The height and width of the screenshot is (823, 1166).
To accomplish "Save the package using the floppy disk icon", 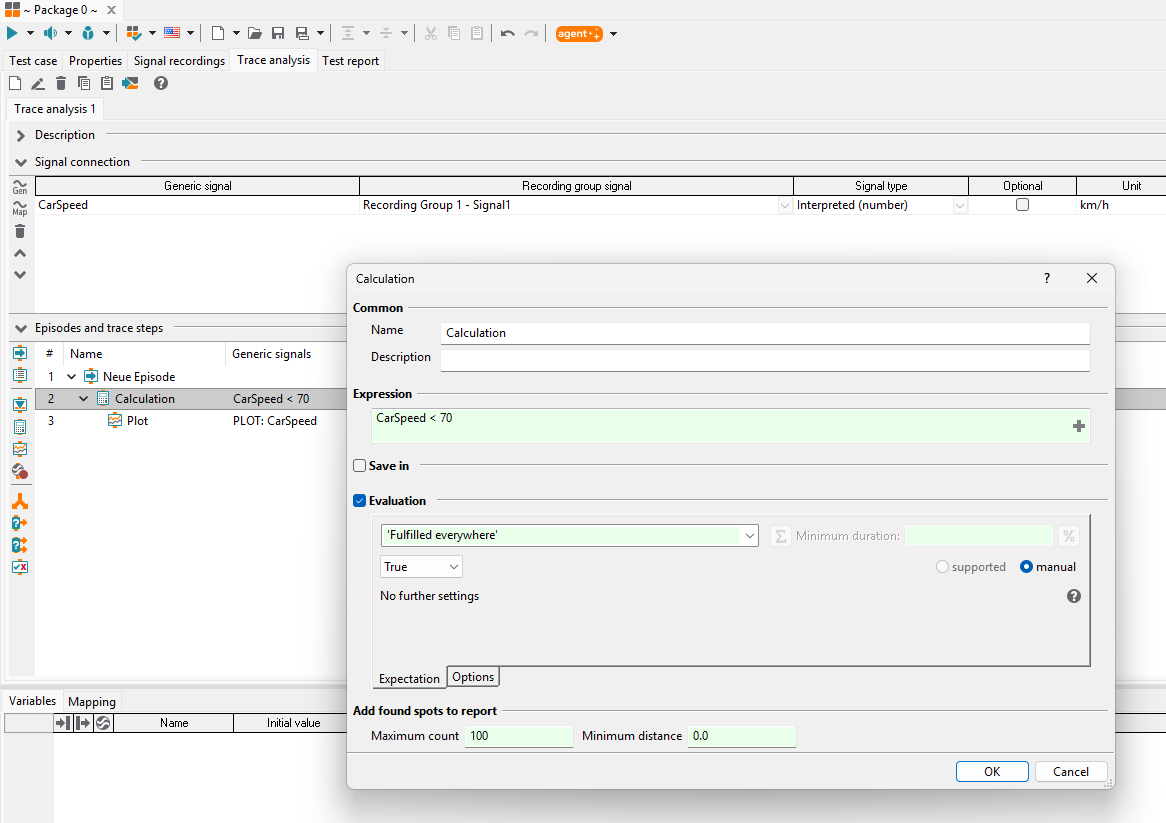I will [278, 33].
